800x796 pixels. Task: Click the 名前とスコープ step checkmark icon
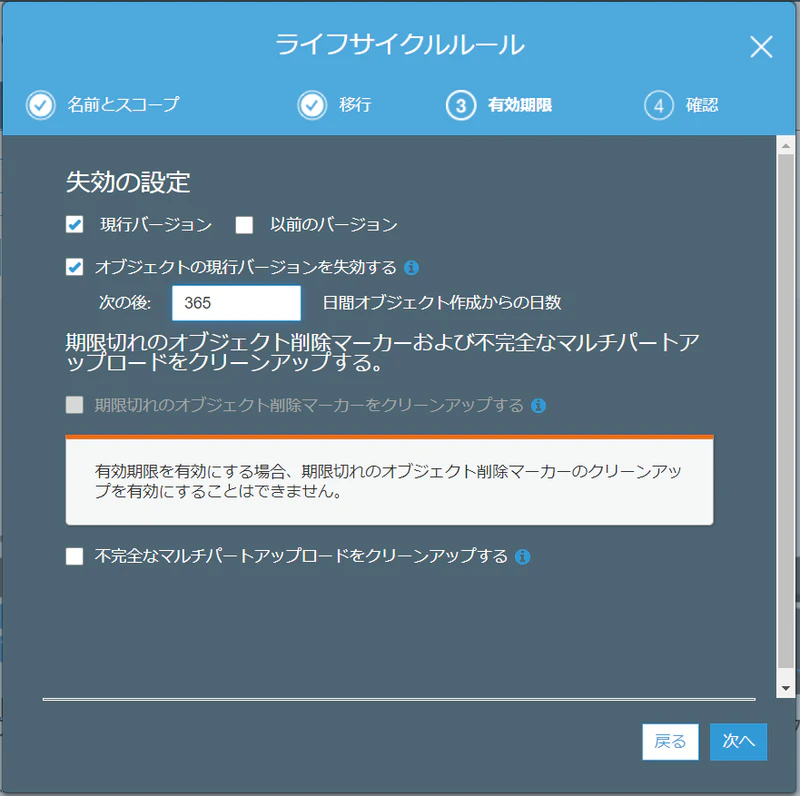tap(41, 105)
